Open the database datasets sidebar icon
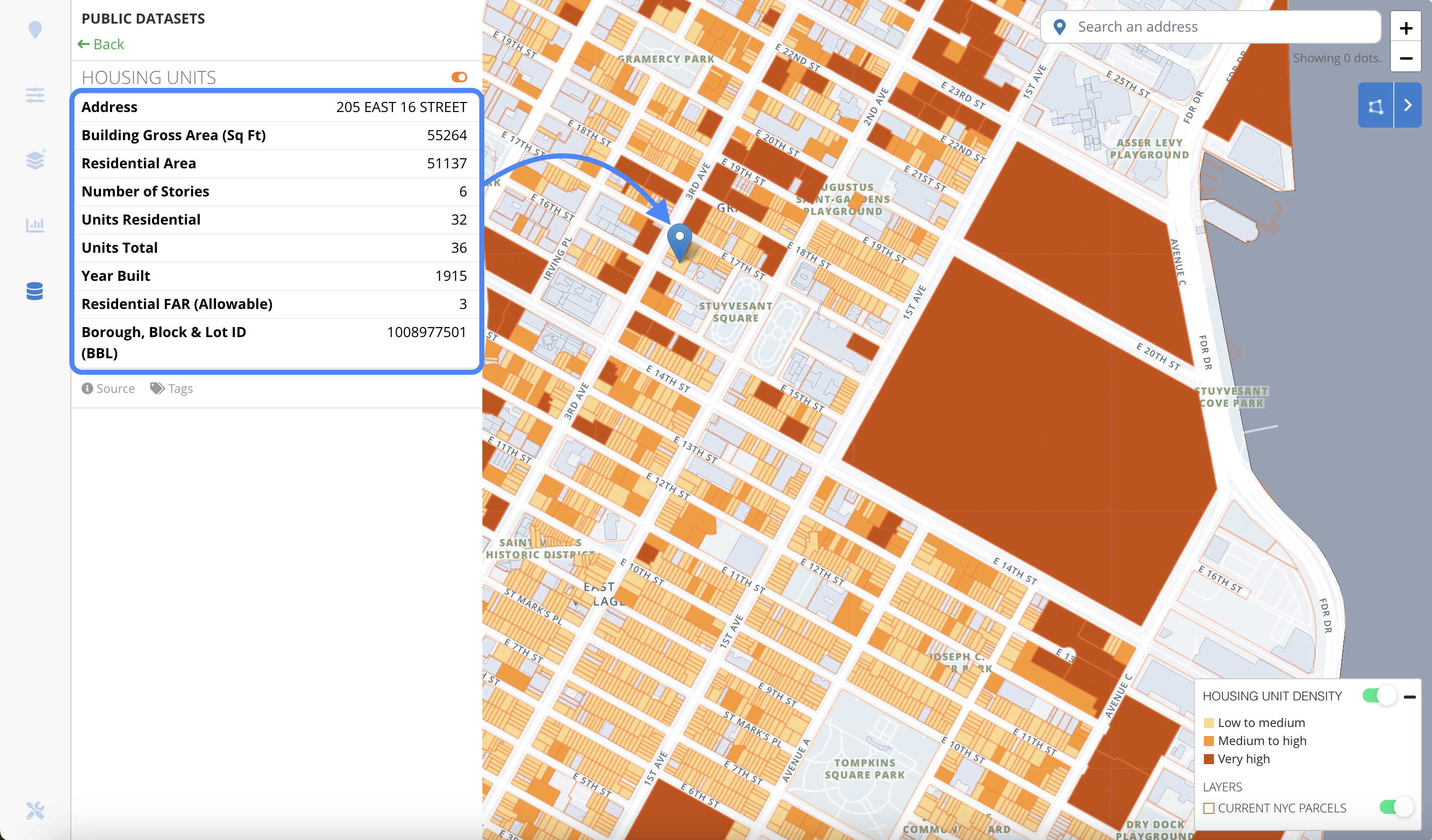The width and height of the screenshot is (1432, 840). click(x=35, y=291)
